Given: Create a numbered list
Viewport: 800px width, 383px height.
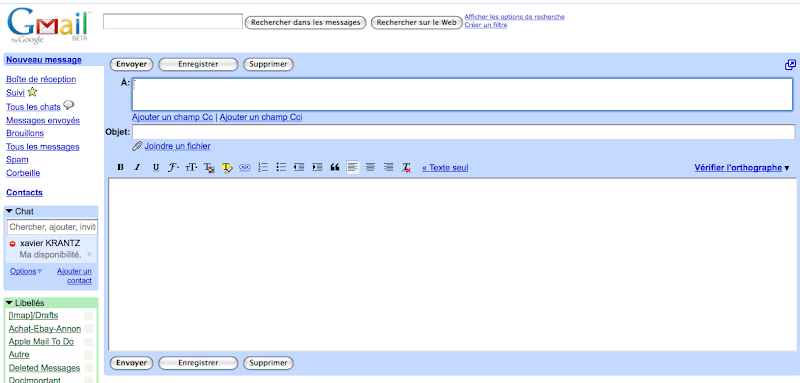Looking at the screenshot, I should tap(263, 167).
